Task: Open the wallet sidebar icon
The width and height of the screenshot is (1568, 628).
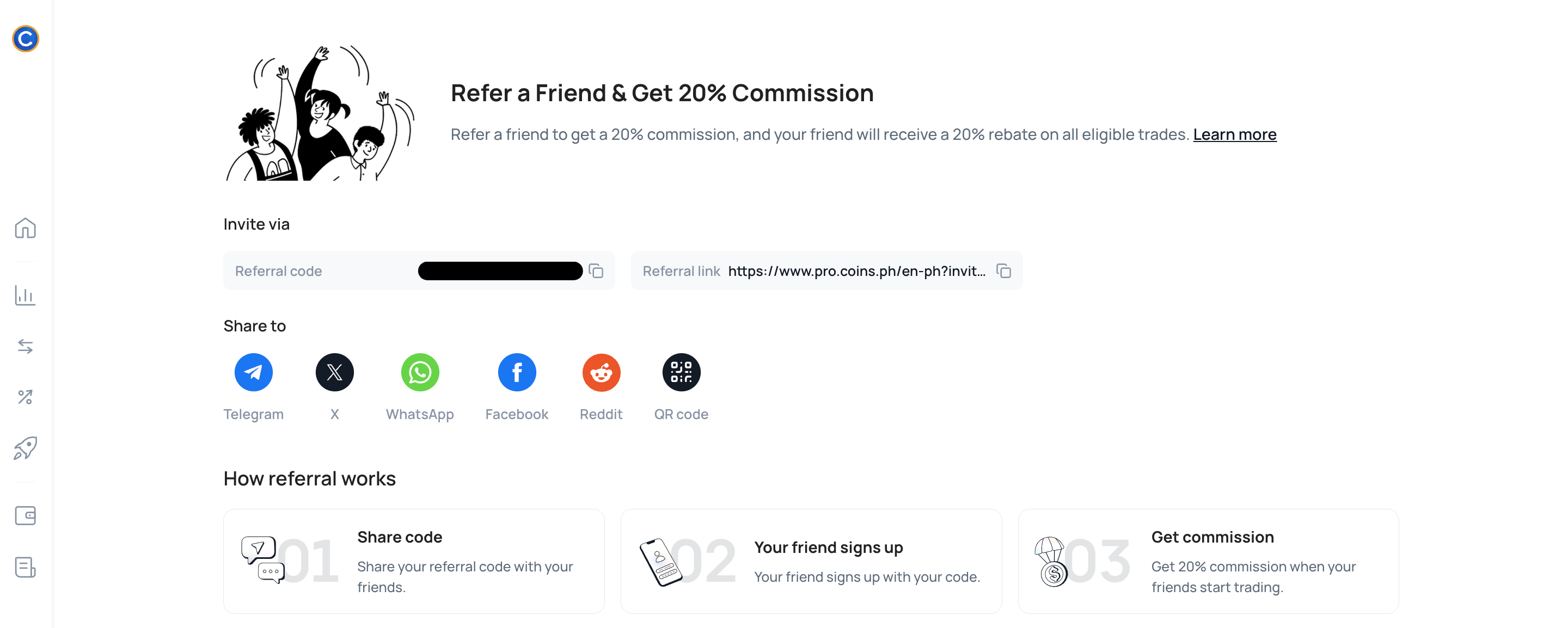Action: click(x=26, y=515)
